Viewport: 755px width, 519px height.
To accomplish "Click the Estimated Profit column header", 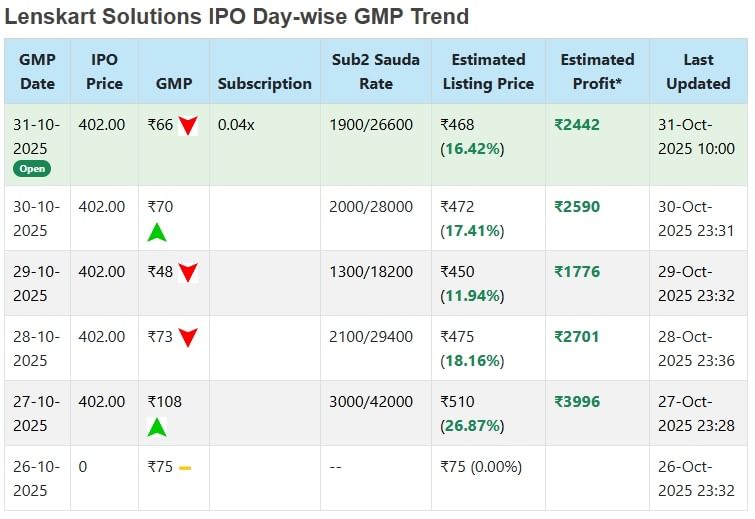I will point(597,71).
